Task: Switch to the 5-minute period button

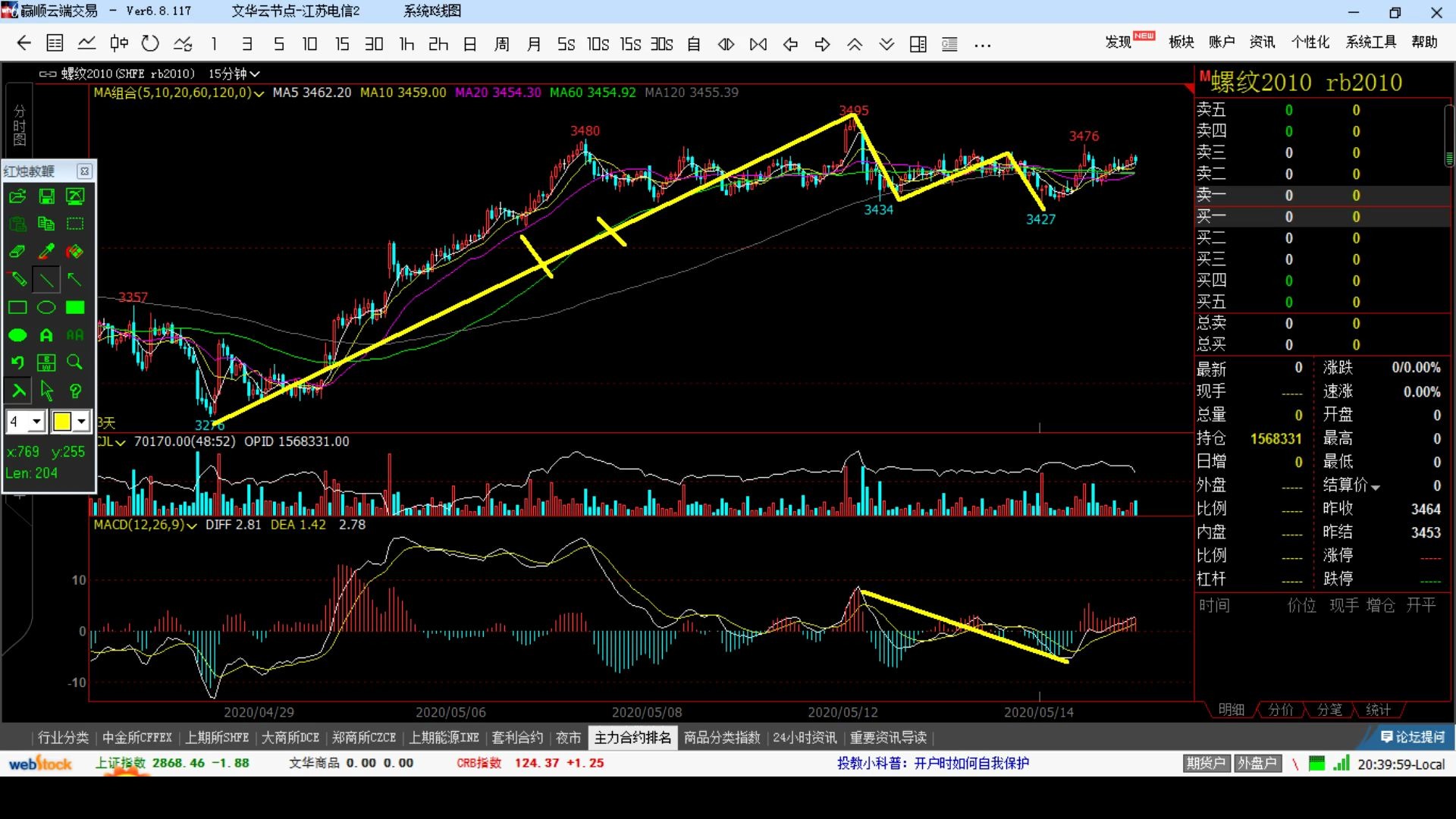Action: [279, 44]
